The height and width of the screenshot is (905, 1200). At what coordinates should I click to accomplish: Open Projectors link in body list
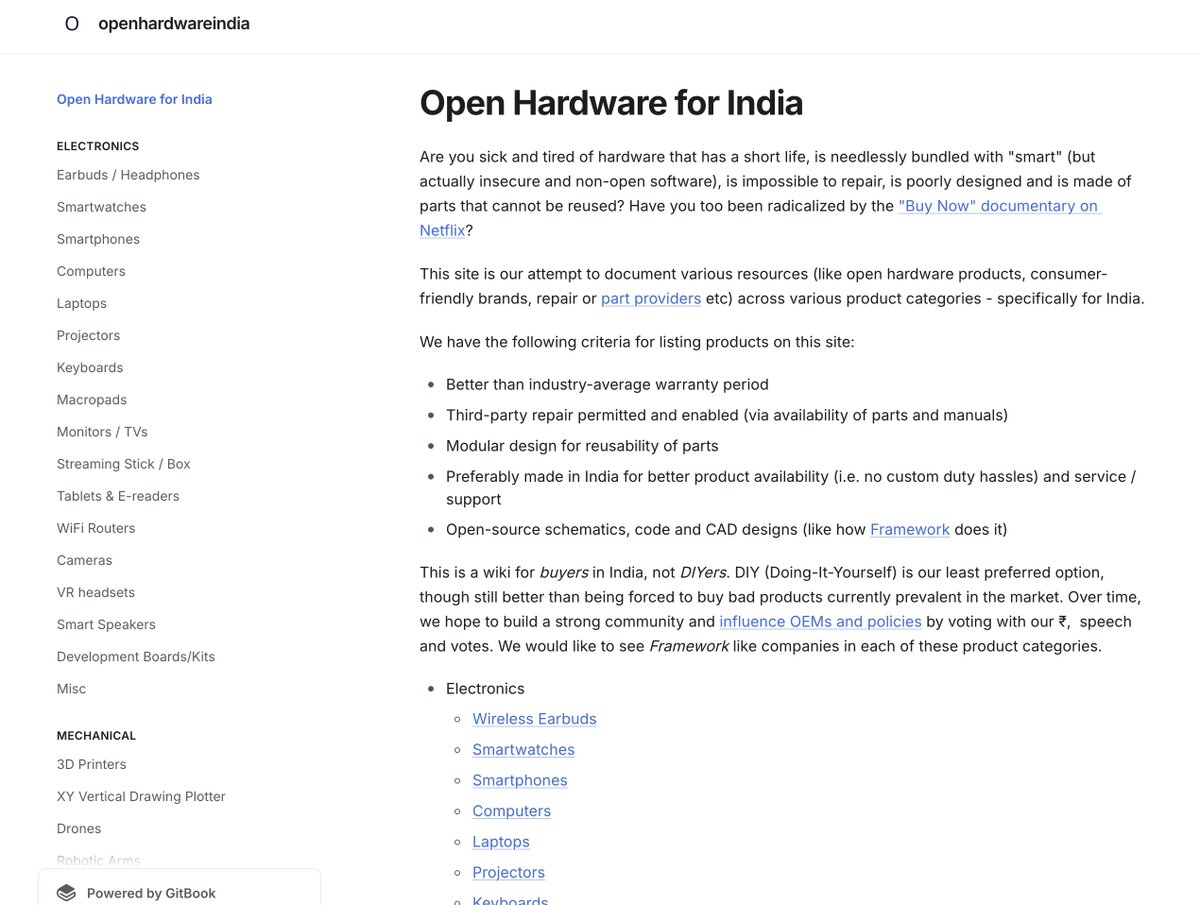point(508,872)
